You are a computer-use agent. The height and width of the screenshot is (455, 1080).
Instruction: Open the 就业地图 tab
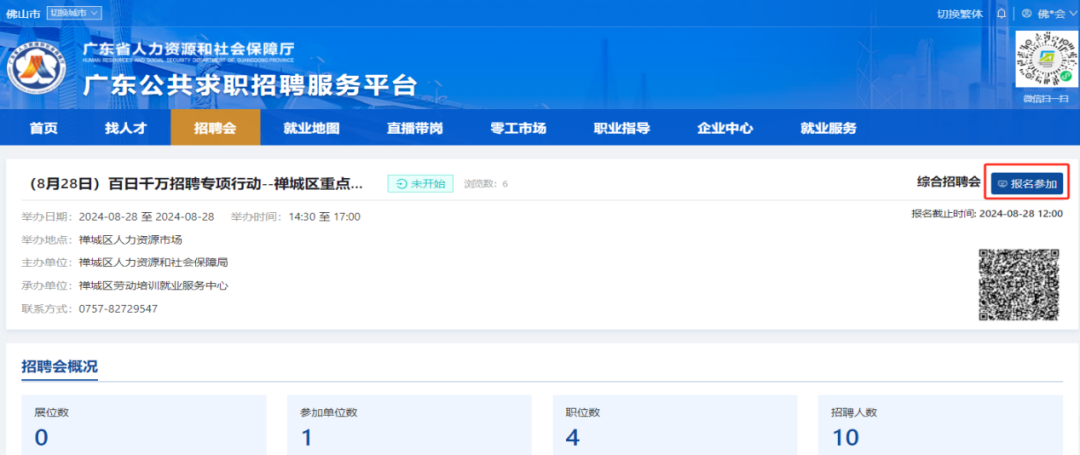click(x=311, y=127)
